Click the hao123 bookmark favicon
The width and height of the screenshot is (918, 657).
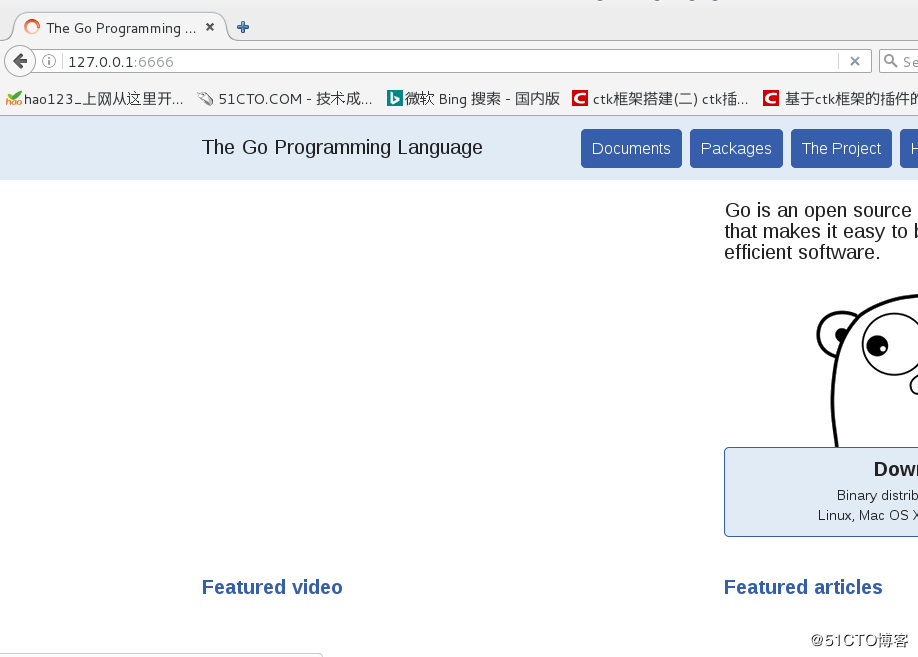coord(13,98)
